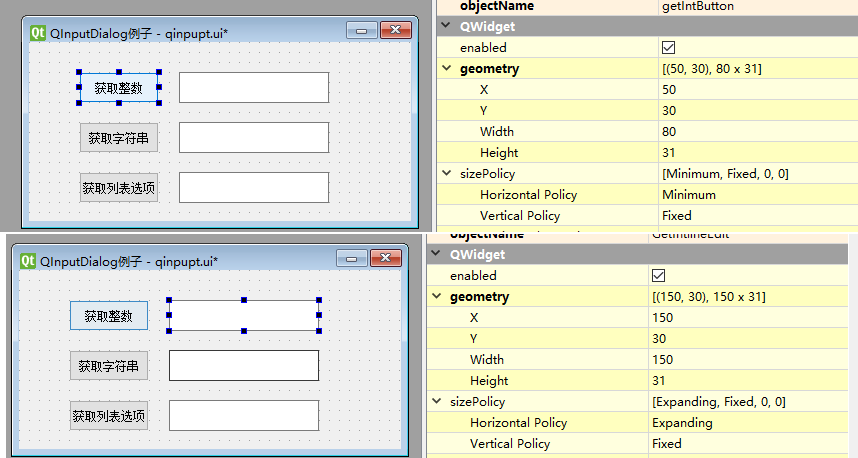Minimize the lower qinpupt.ui form window
The width and height of the screenshot is (858, 458).
(351, 259)
